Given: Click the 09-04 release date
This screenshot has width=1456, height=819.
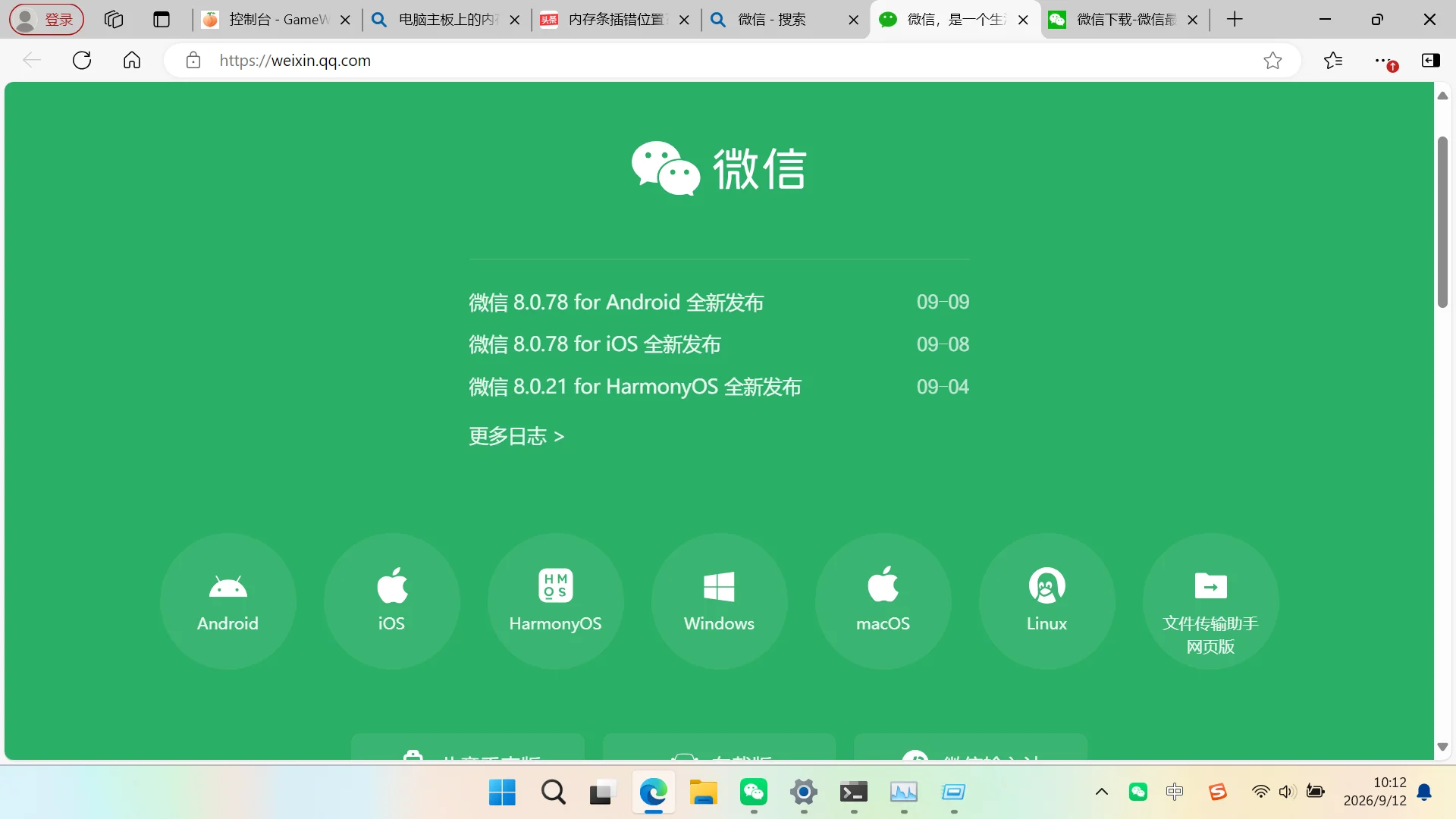Looking at the screenshot, I should (x=943, y=387).
